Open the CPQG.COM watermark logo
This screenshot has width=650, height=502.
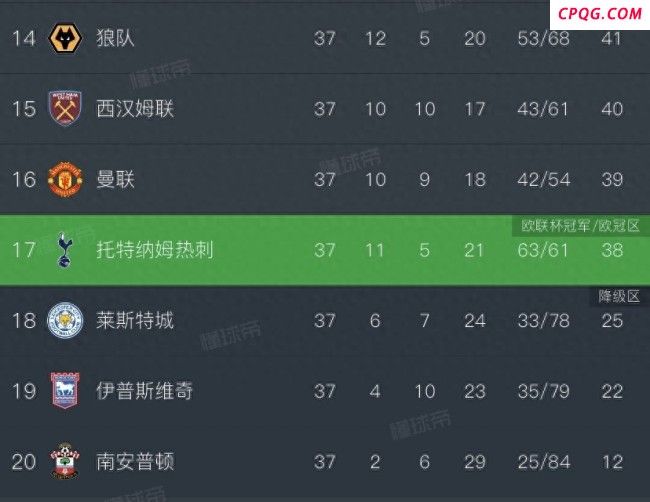pos(599,14)
